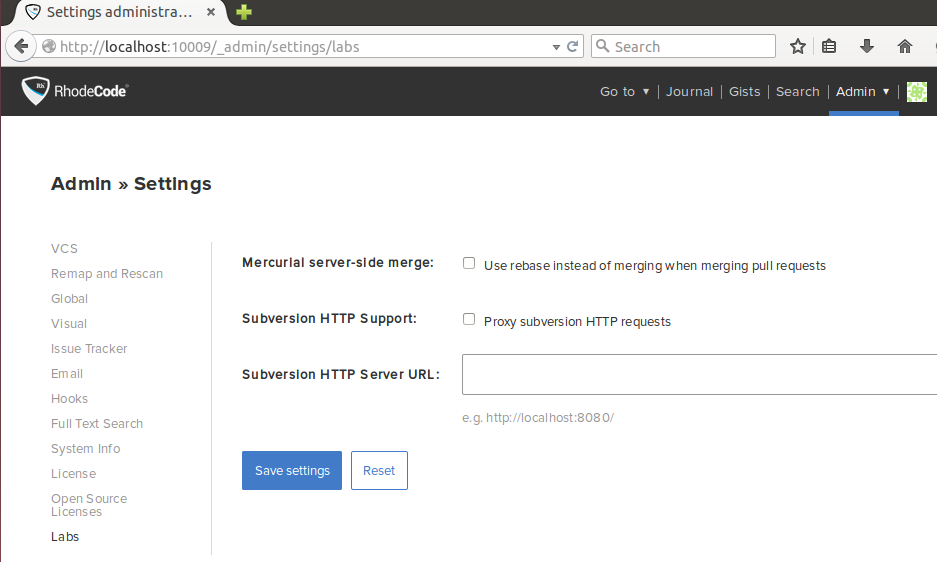Click the green user avatar icon
Screen dimensions: 937x562
click(x=917, y=92)
